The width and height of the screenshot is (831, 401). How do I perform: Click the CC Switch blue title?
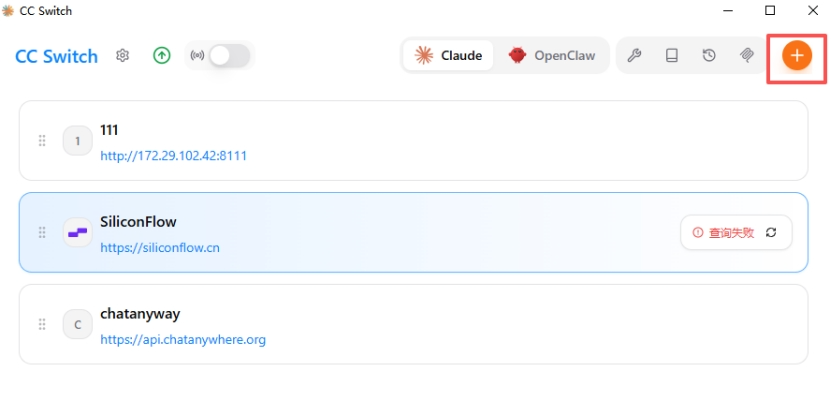(56, 56)
